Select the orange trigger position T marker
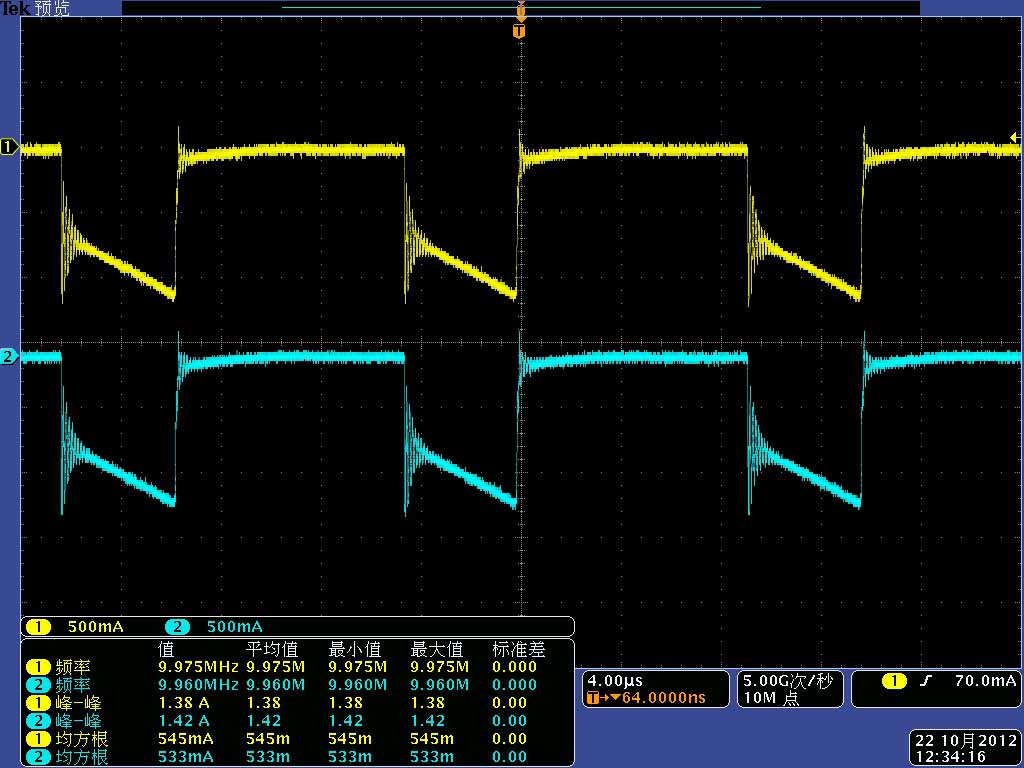This screenshot has width=1024, height=768. [520, 31]
